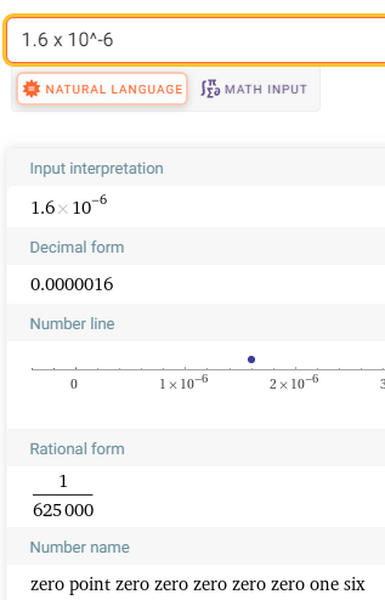Click the 2×10⁻⁶ number line label
Image resolution: width=385 pixels, height=600 pixels.
coord(294,382)
